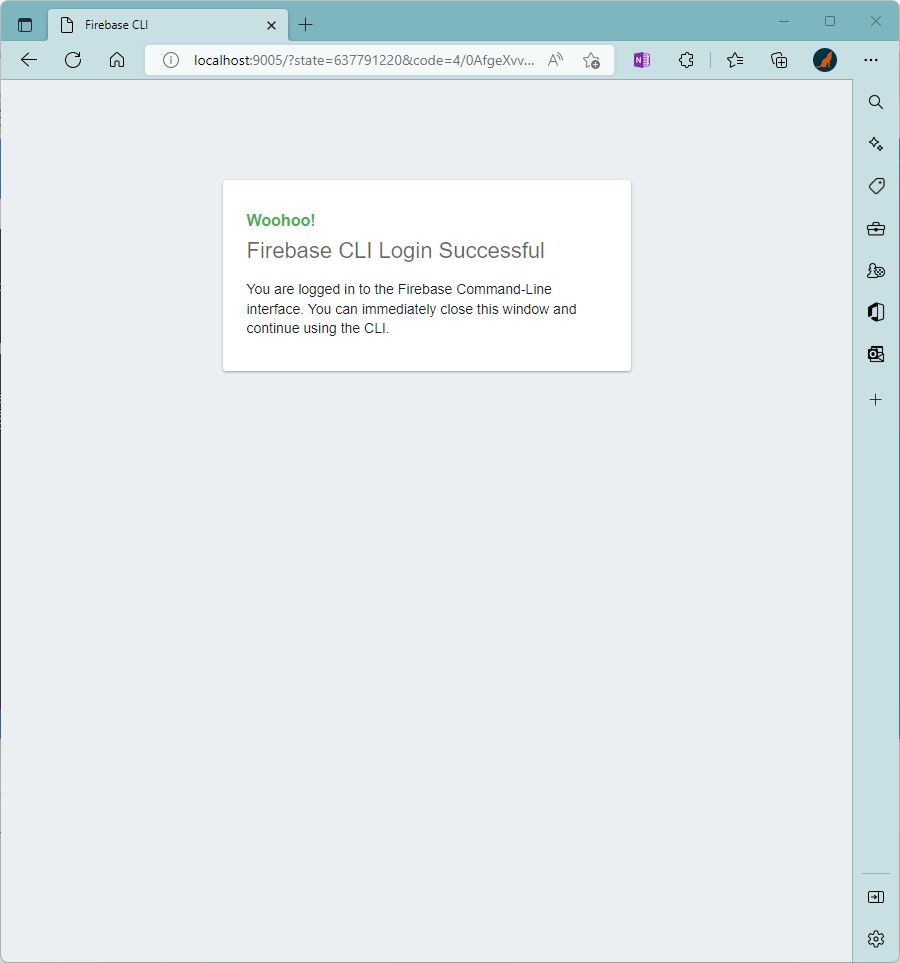Open the tab actions menu icon
Screen dimensions: 900x963
(25, 25)
